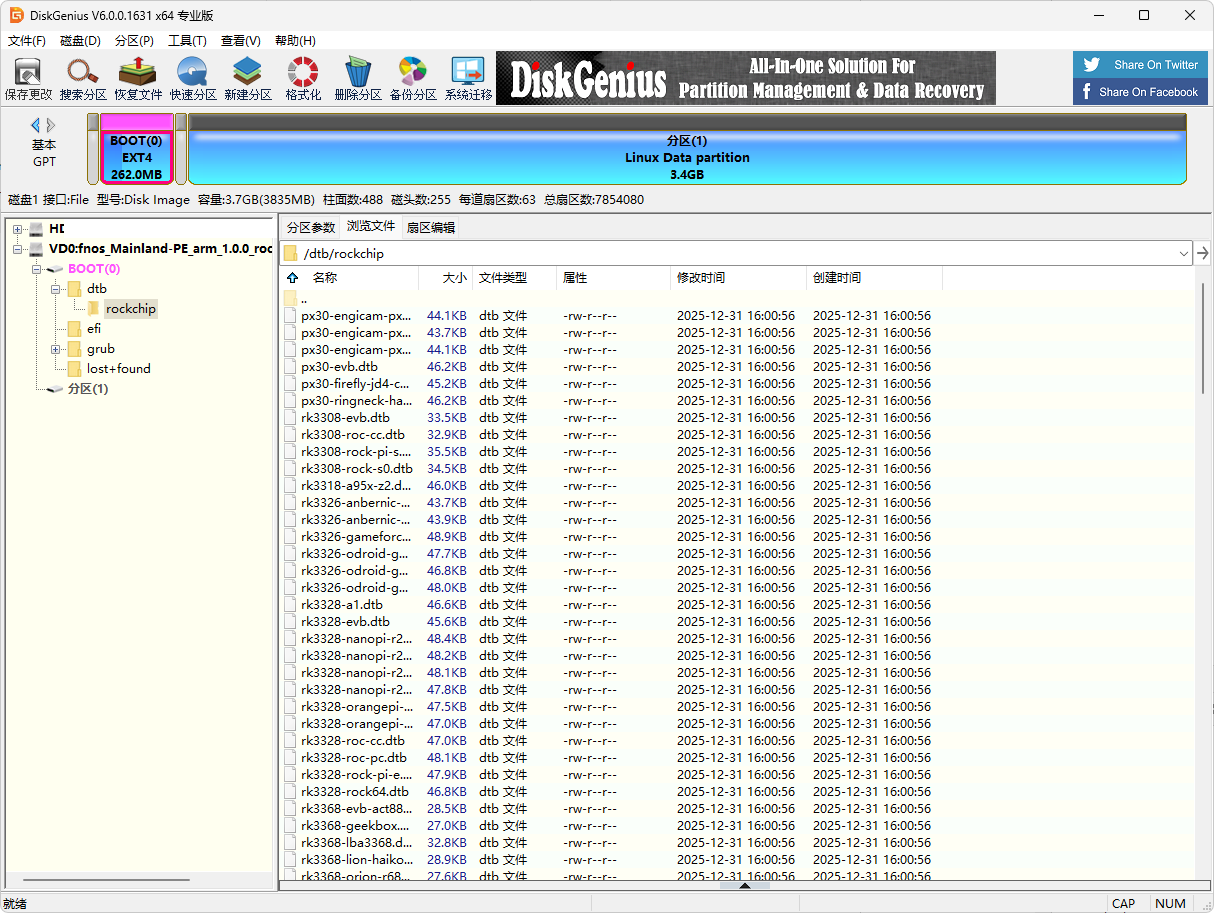Click the Format (格式化) toolbar icon

coord(302,78)
